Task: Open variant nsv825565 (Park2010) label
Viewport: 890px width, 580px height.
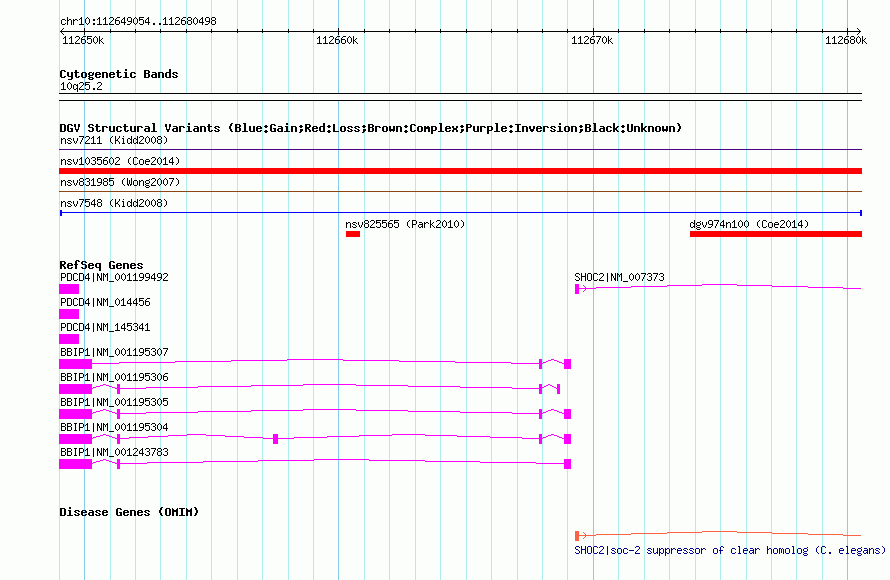Action: (405, 224)
